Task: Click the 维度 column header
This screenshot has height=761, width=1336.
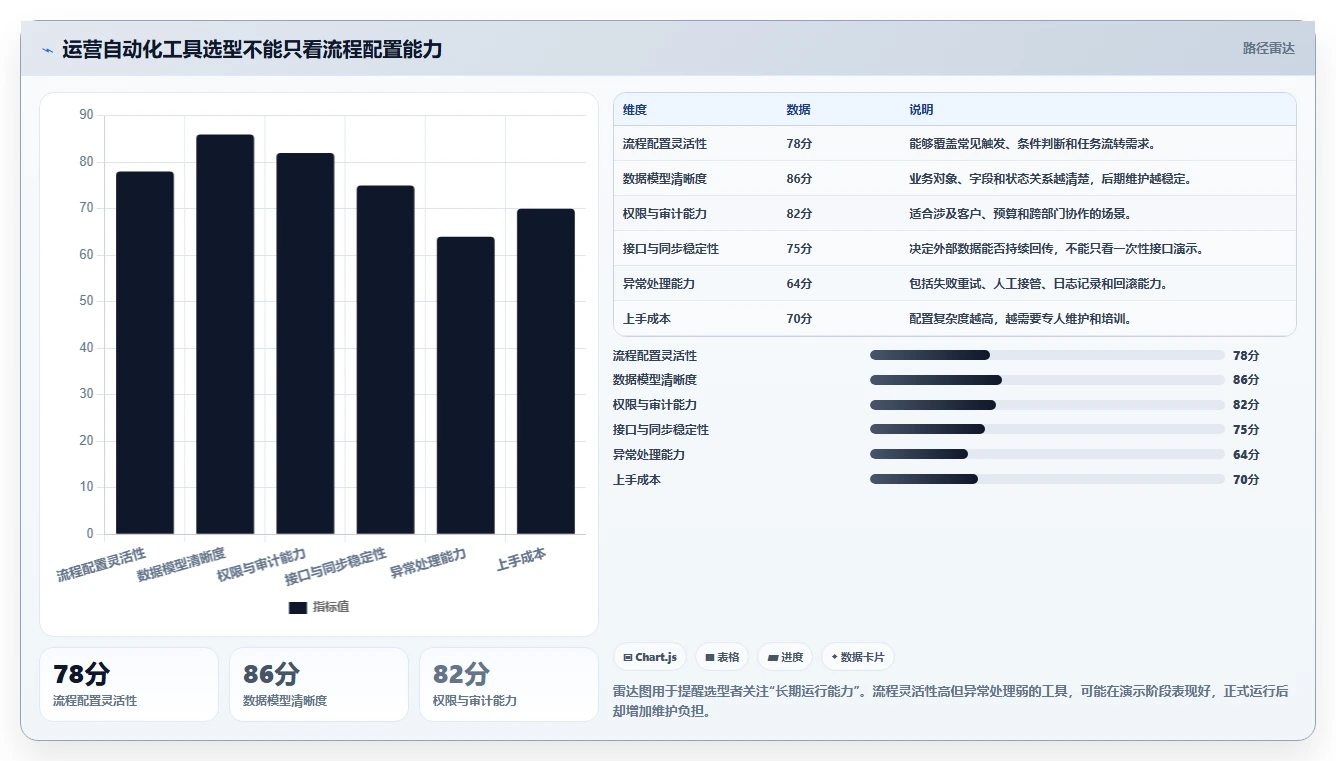Action: (x=635, y=110)
